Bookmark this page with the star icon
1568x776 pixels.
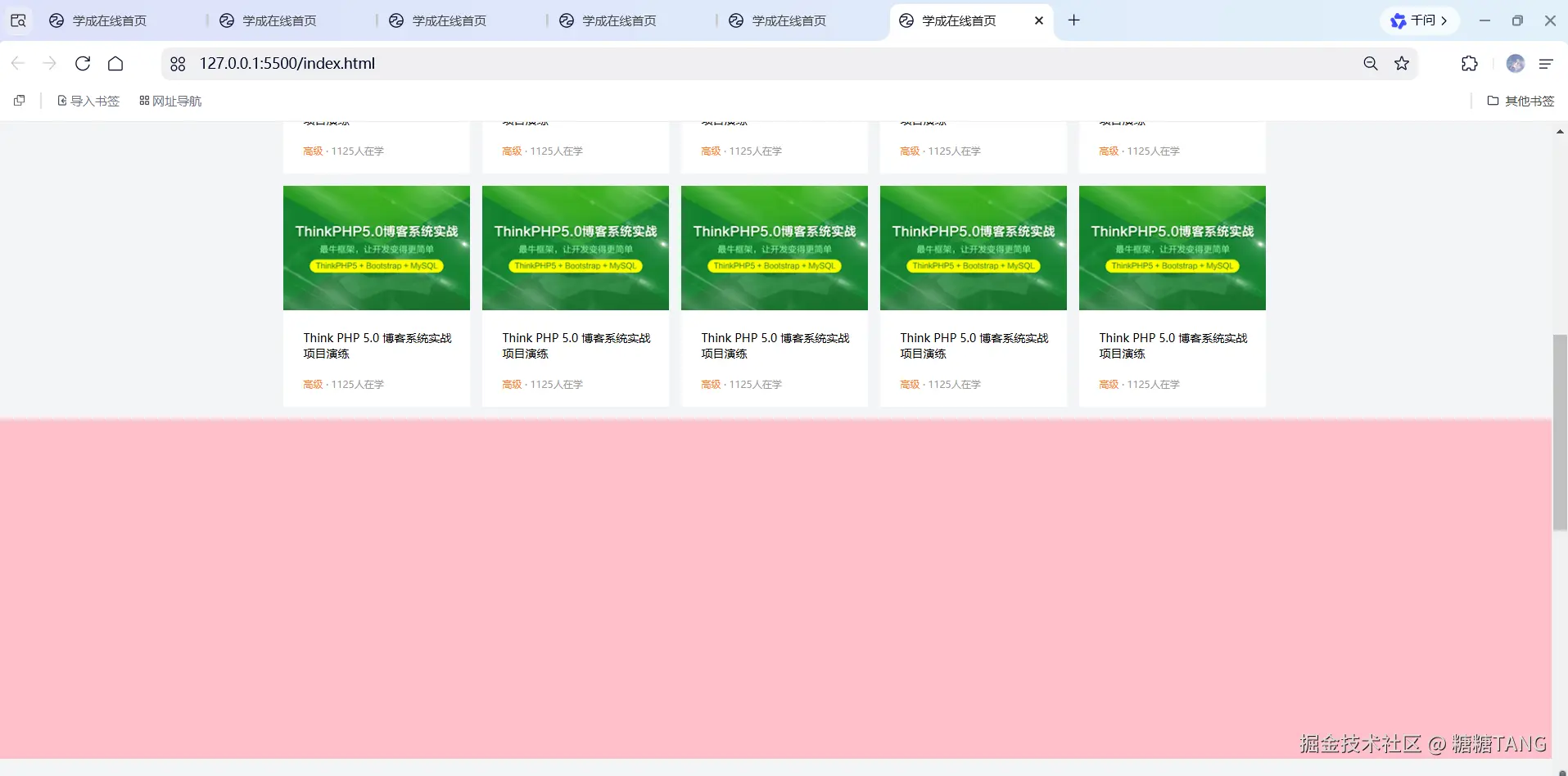(x=1402, y=63)
